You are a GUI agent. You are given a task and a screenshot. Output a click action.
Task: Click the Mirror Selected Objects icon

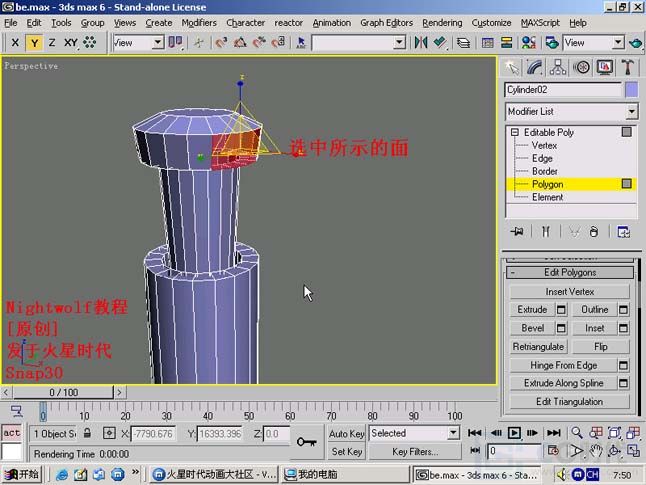click(x=421, y=42)
